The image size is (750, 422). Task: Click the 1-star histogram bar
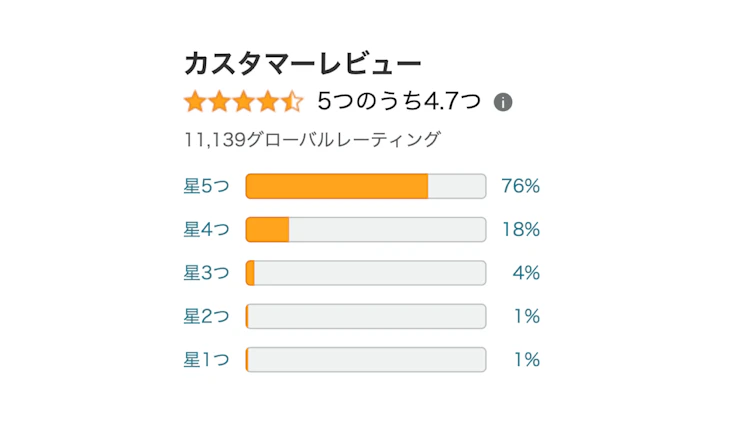tap(365, 359)
